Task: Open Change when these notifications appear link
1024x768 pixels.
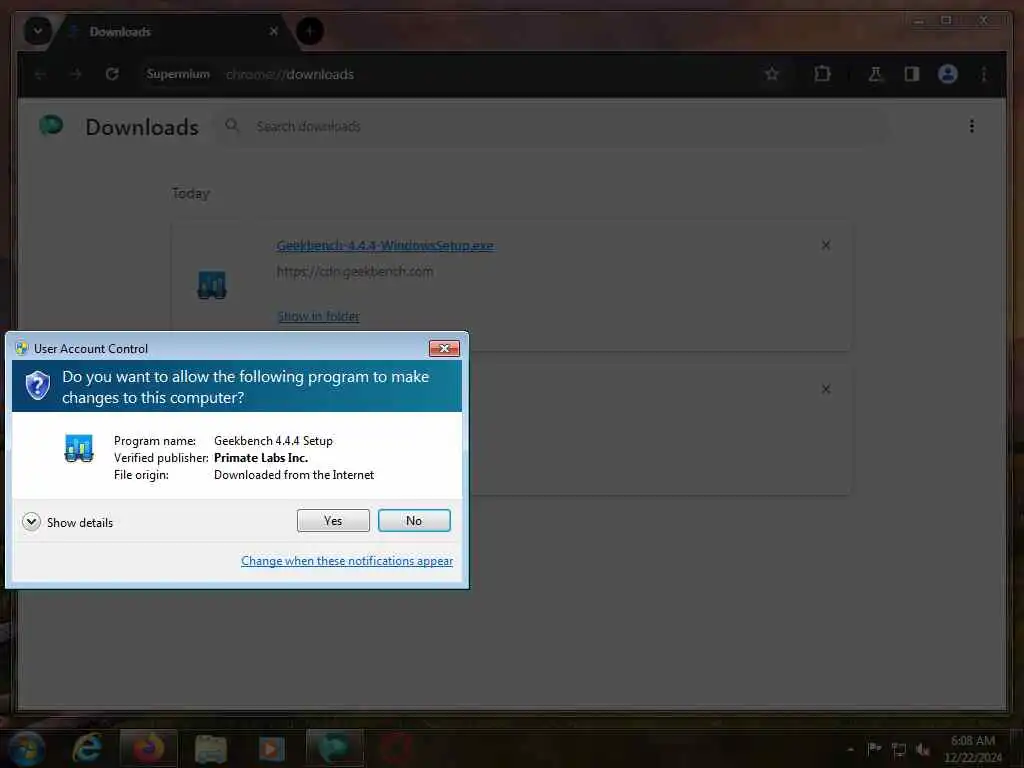Action: 347,560
